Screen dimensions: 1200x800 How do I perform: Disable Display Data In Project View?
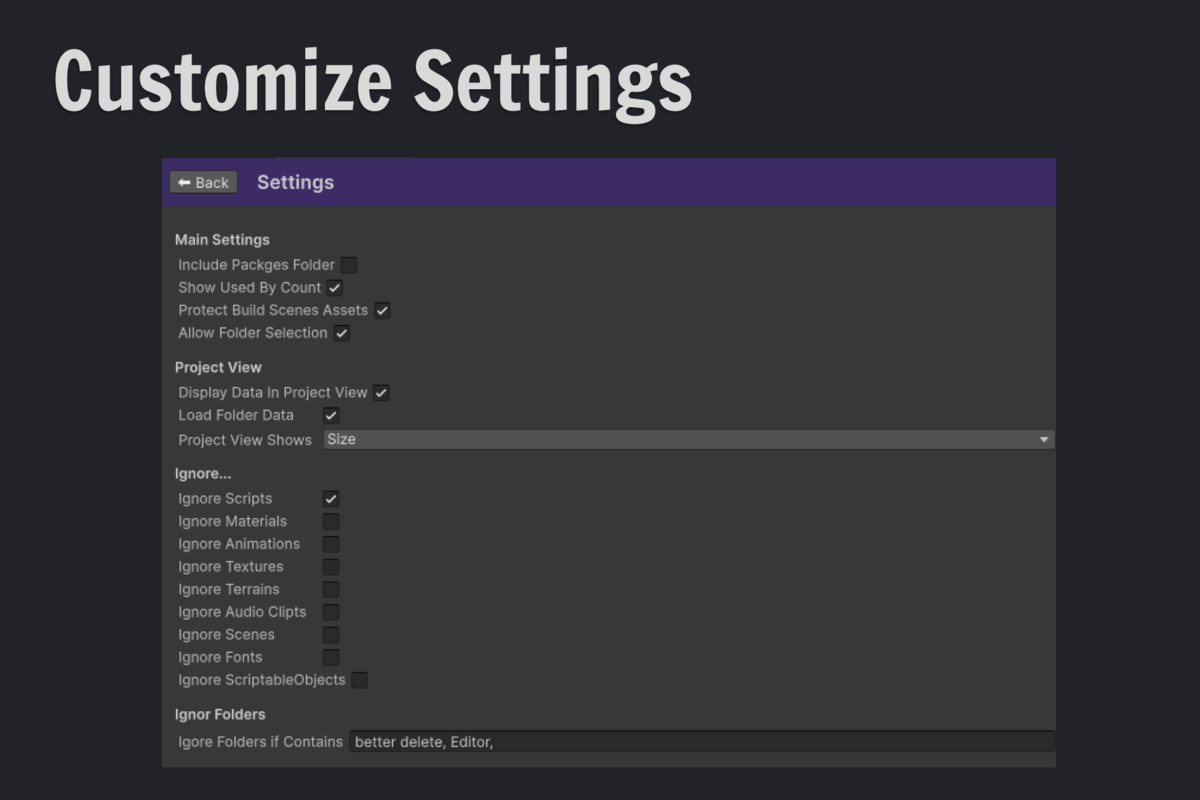381,392
